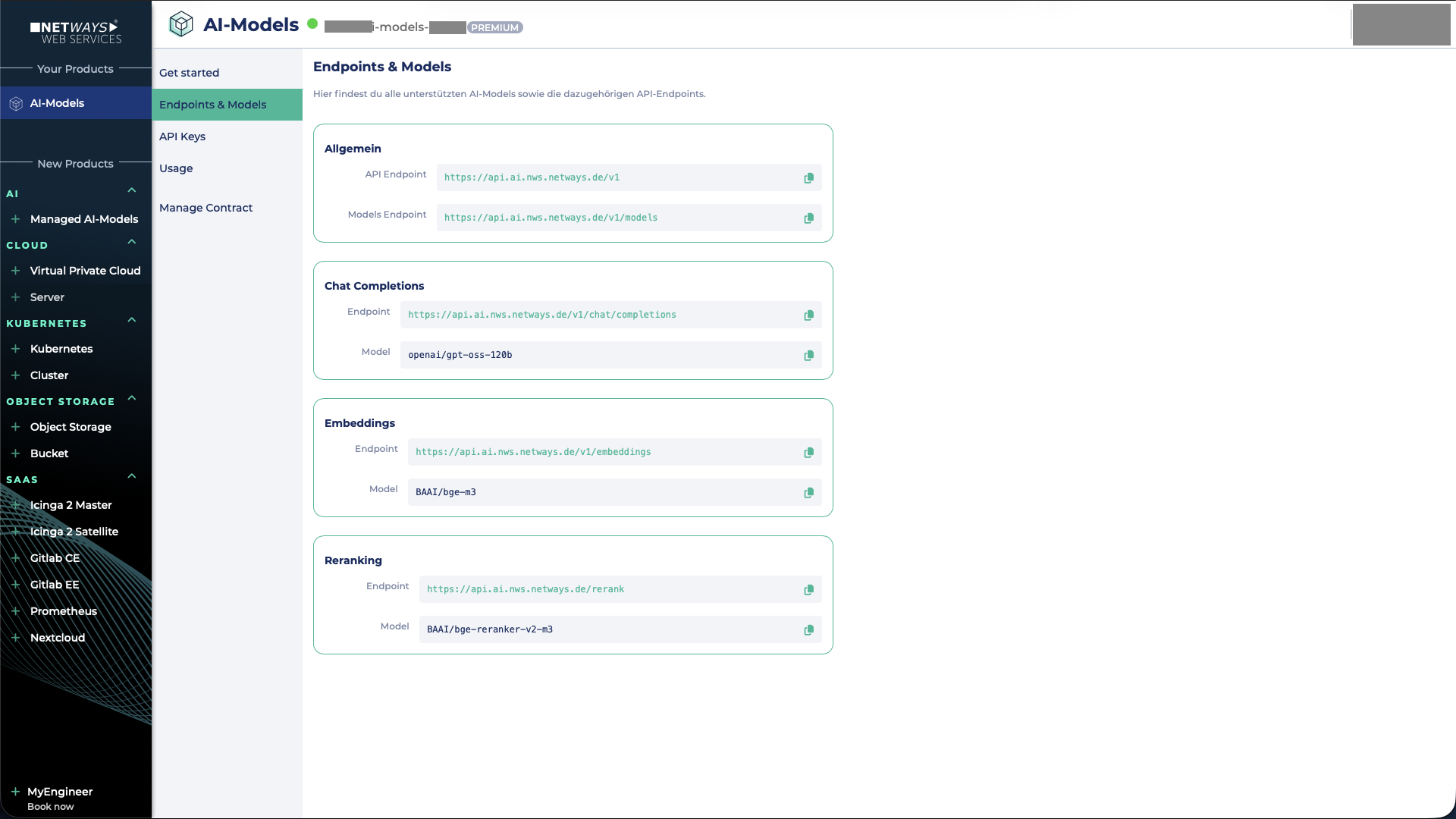The width and height of the screenshot is (1456, 819).
Task: Collapse the SAAS section chevron
Action: click(x=131, y=476)
